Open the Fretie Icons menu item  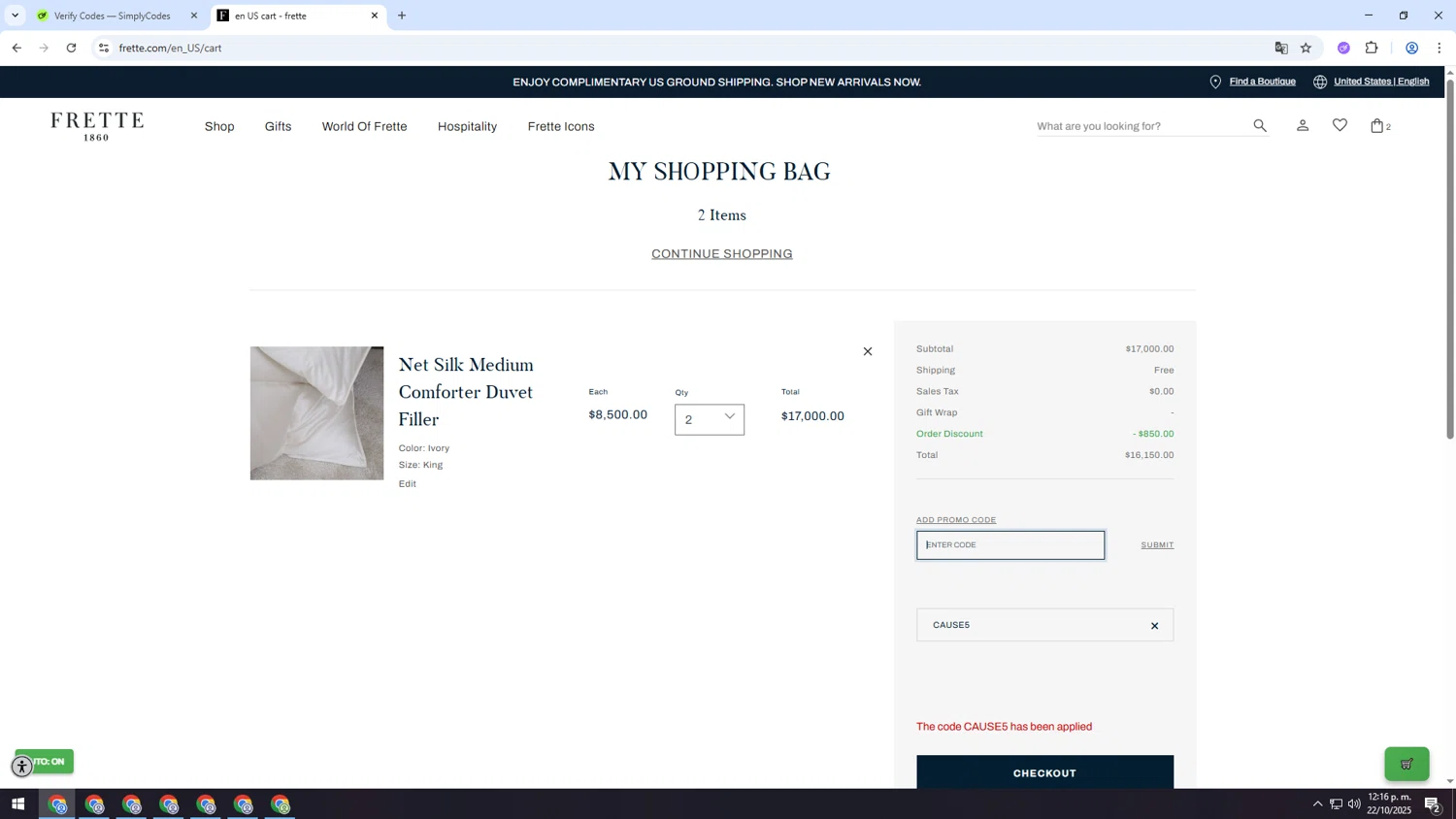[561, 126]
